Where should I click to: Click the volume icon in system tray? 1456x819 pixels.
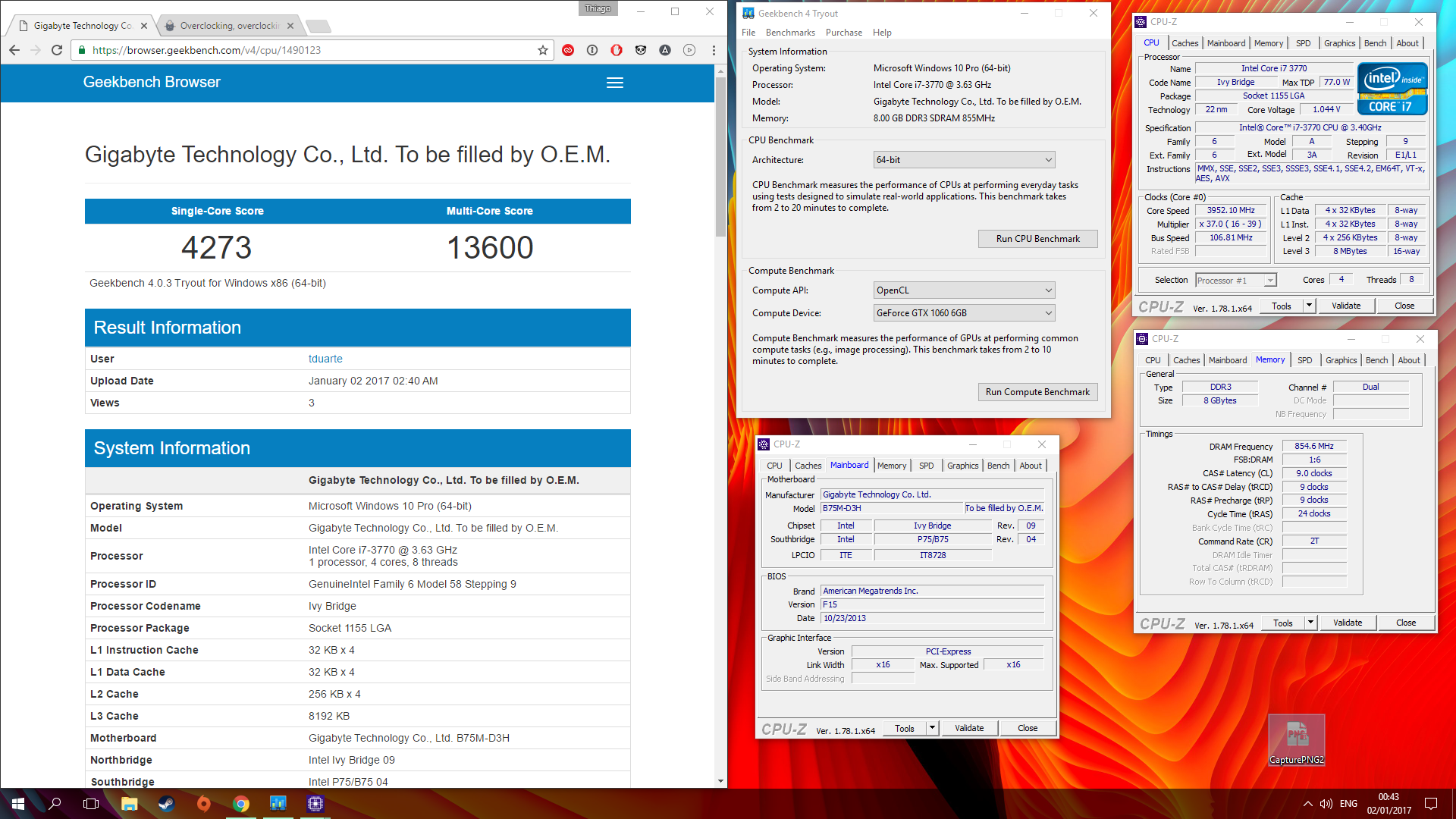[x=1326, y=804]
